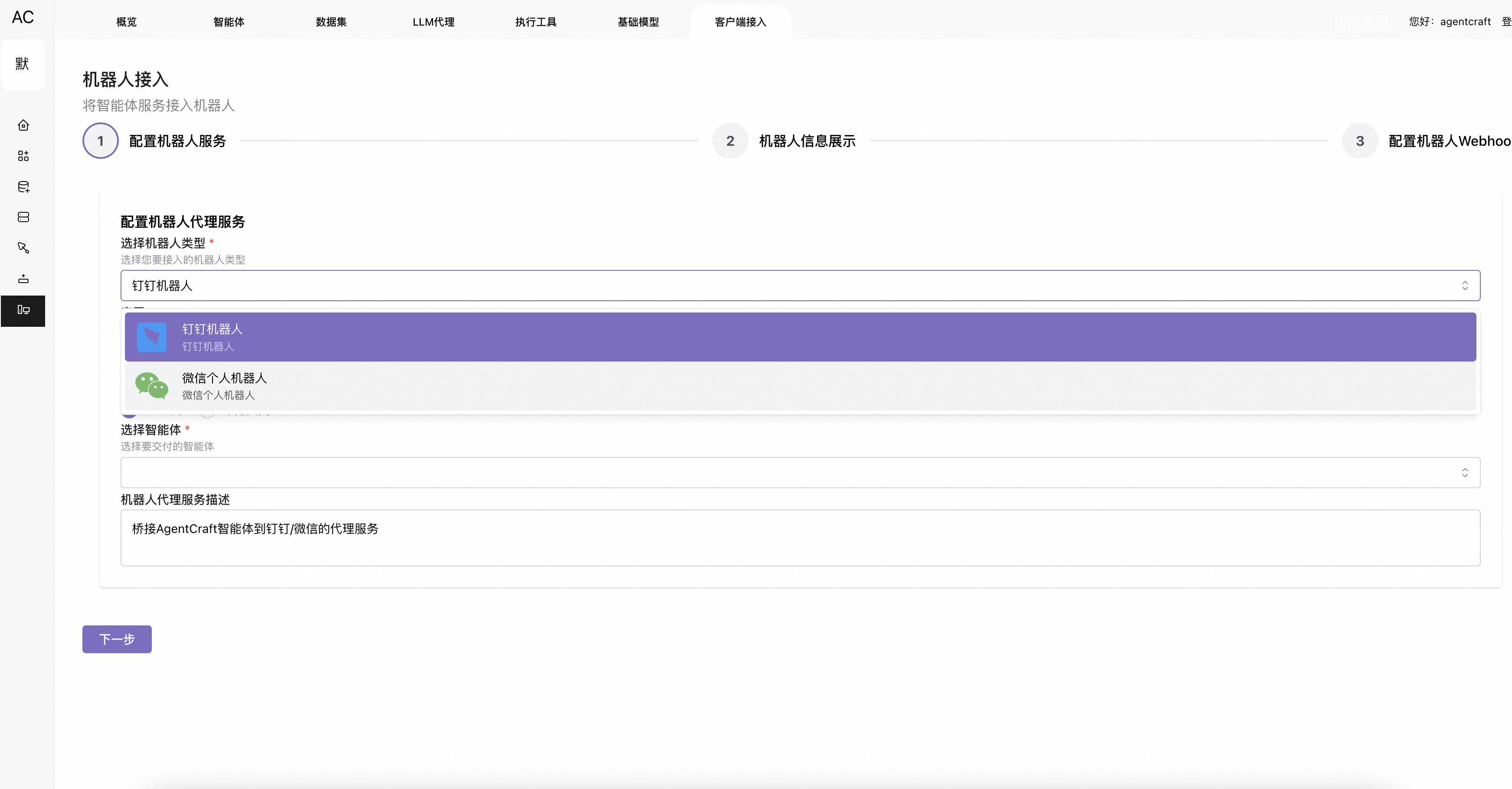
Task: Click the 选择机器人类型 label
Action: [163, 243]
